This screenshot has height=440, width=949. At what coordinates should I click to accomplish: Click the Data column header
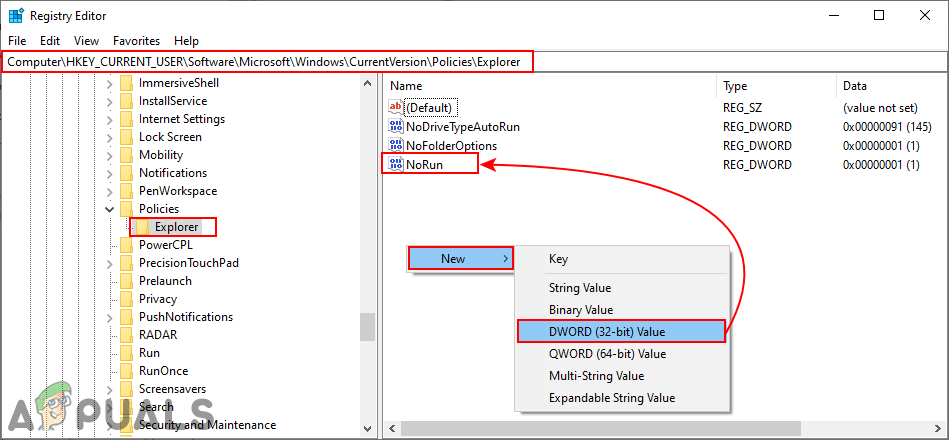coord(854,86)
